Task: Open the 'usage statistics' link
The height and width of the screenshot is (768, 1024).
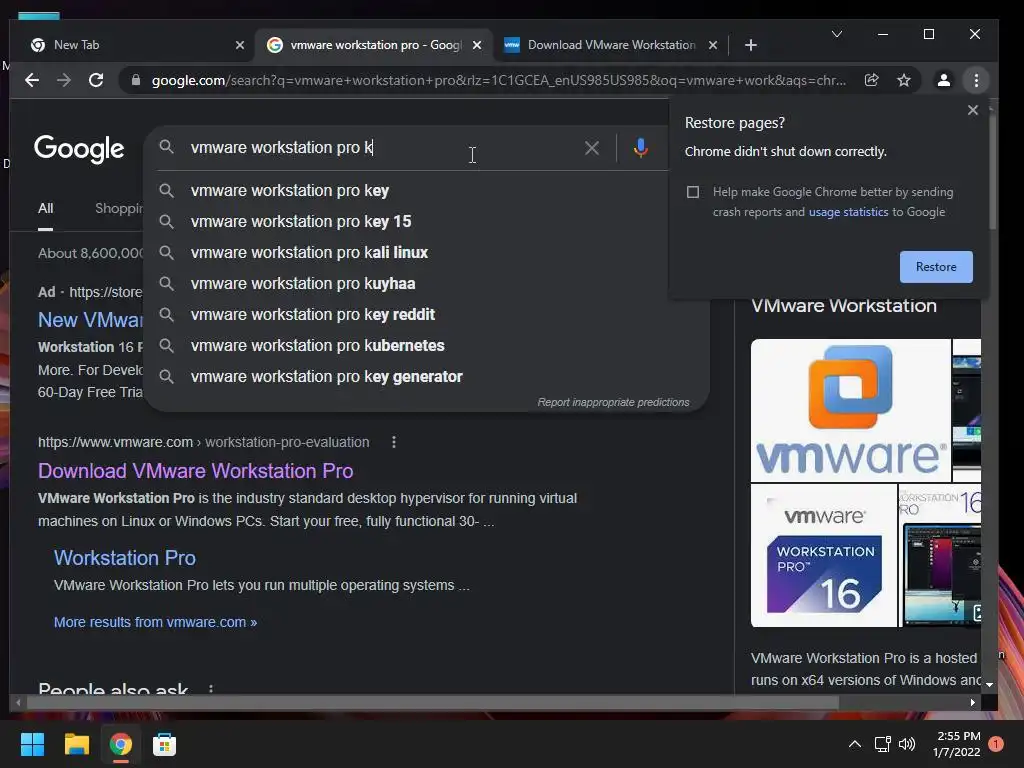Action: coord(848,212)
